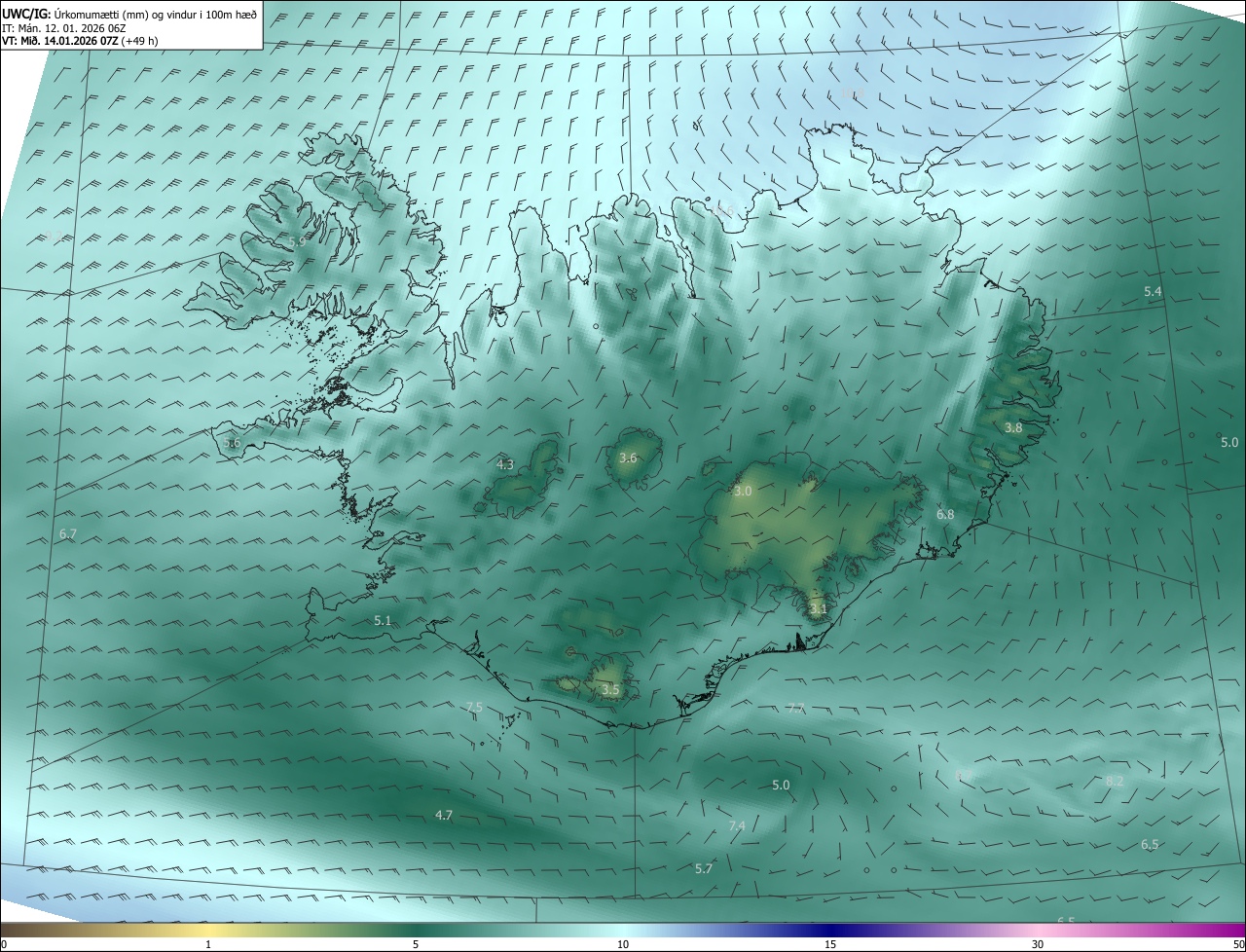Select the "UWC/IG:" header label

coord(27,13)
